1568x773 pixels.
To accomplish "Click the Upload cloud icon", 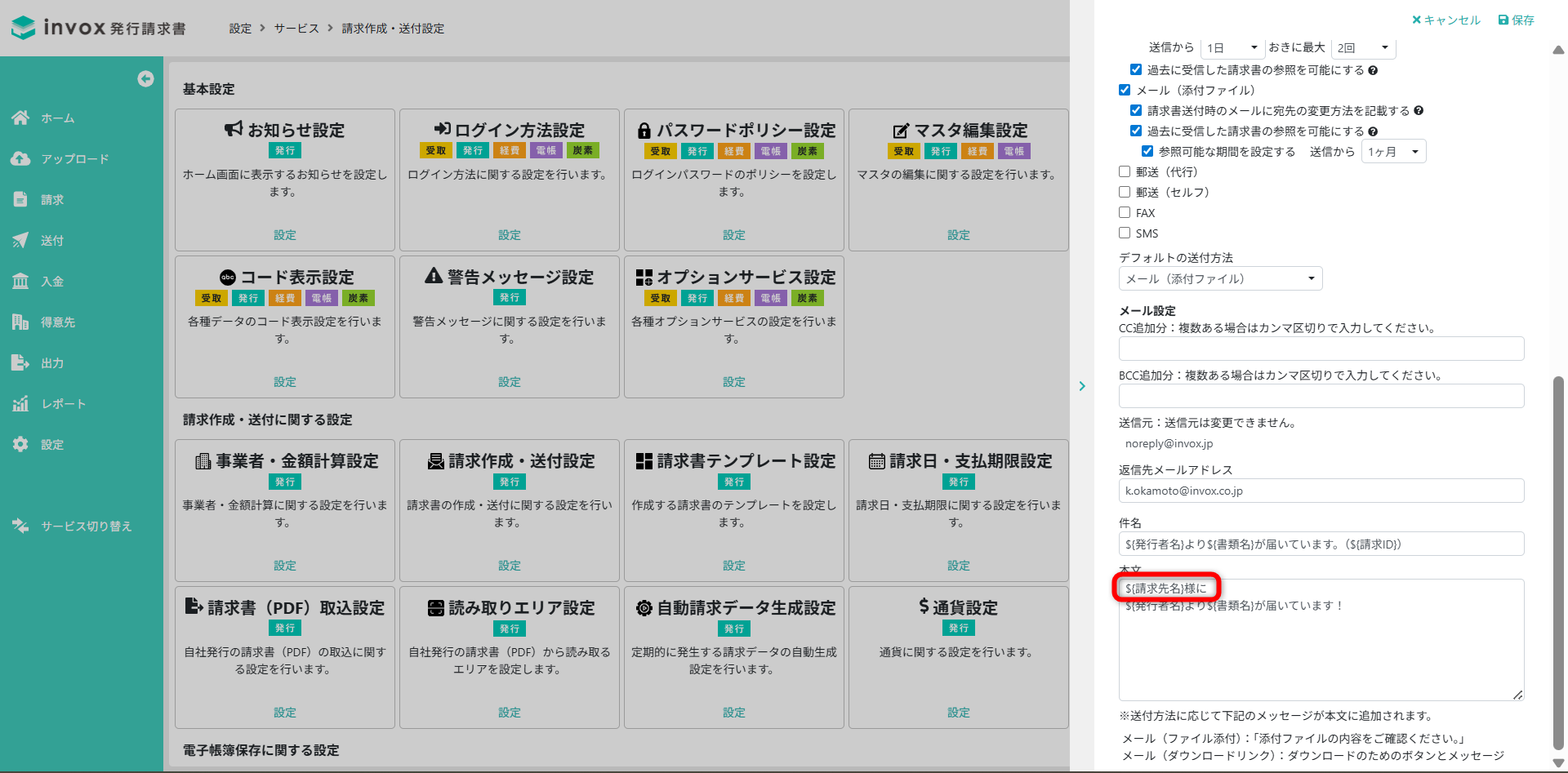I will click(20, 159).
